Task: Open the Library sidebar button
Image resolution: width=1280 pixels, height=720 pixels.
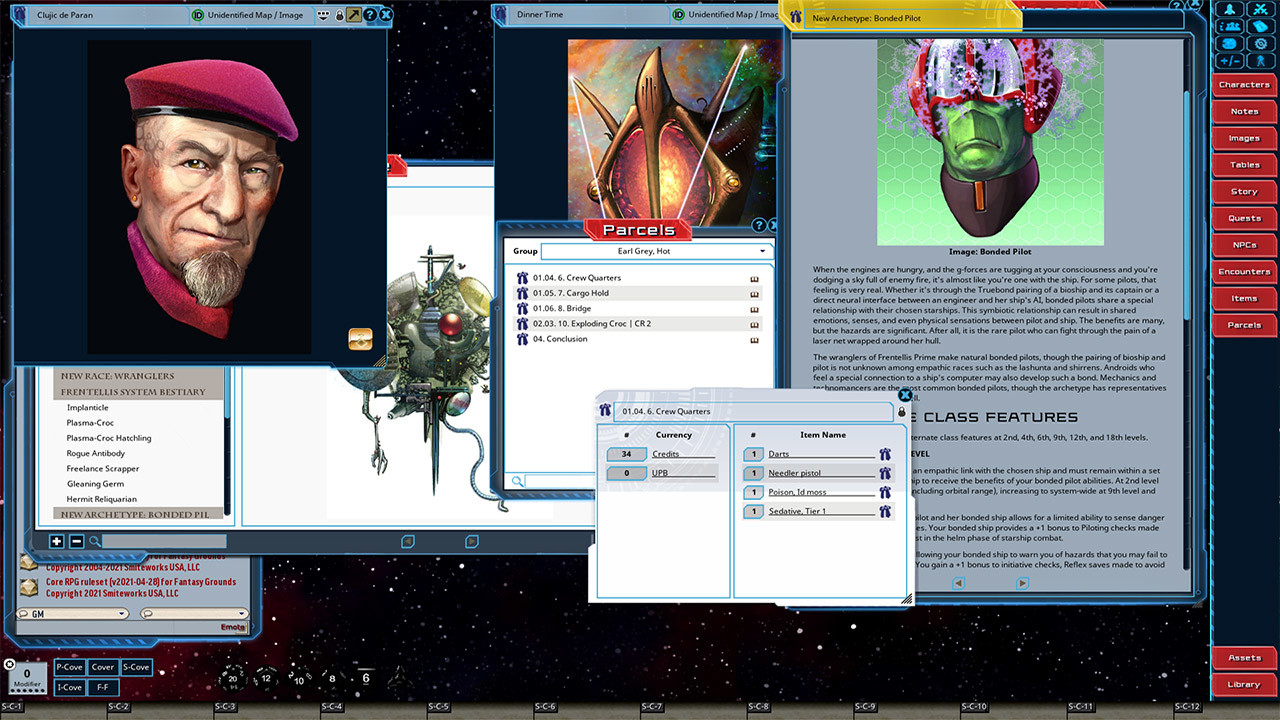Action: [1244, 684]
